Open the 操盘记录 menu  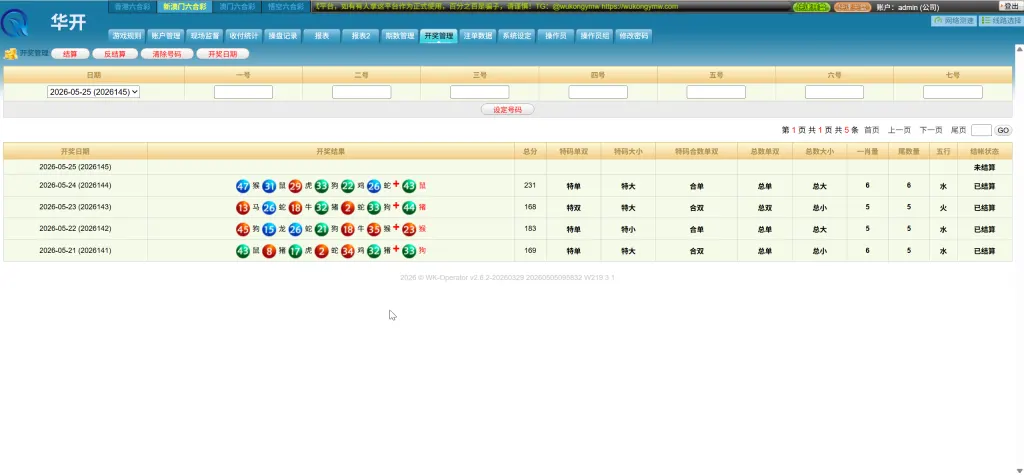pos(283,36)
